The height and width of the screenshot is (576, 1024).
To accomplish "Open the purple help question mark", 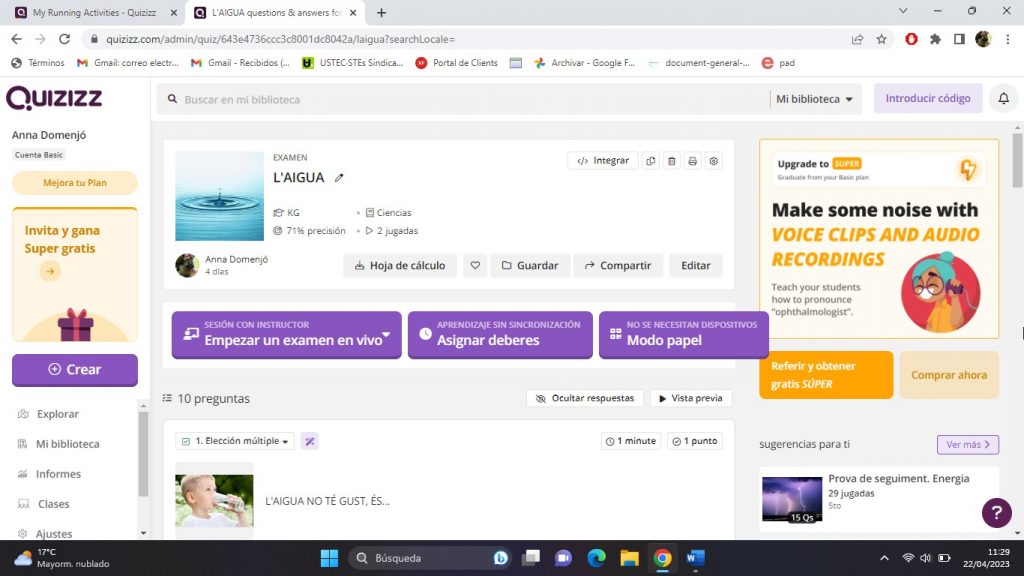I will coord(996,513).
